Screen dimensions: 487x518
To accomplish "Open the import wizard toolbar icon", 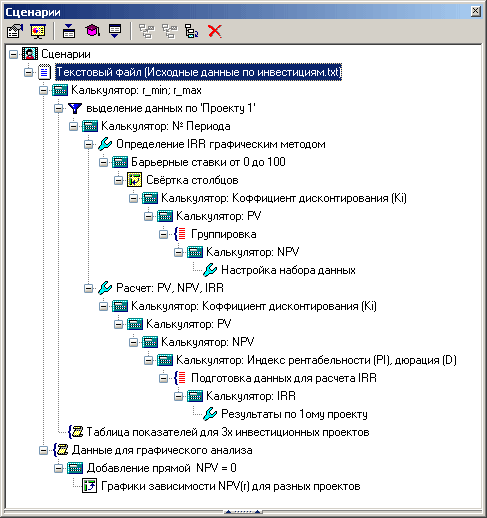I will [69, 31].
